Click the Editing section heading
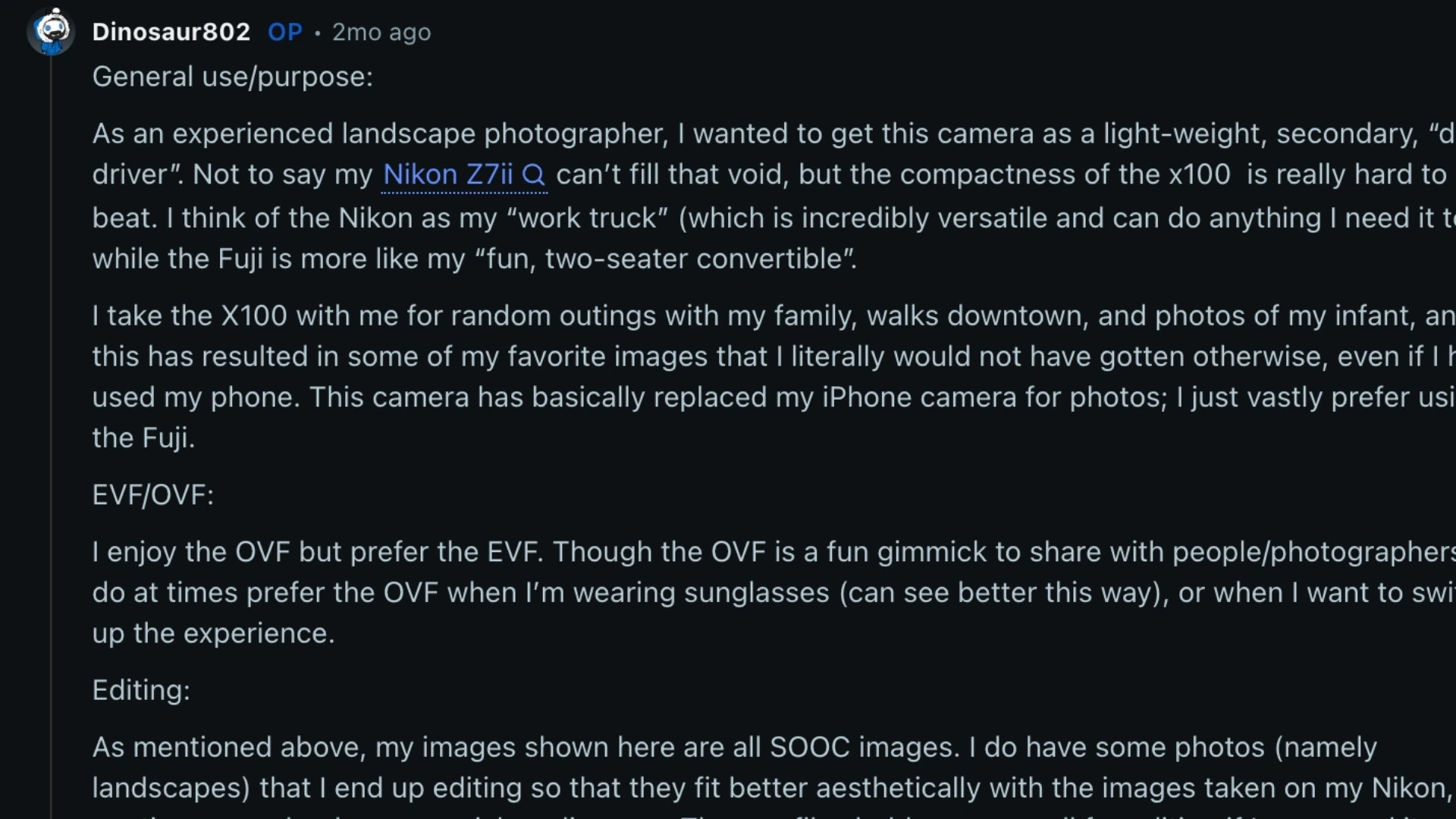Viewport: 1456px width, 819px height. click(140, 690)
